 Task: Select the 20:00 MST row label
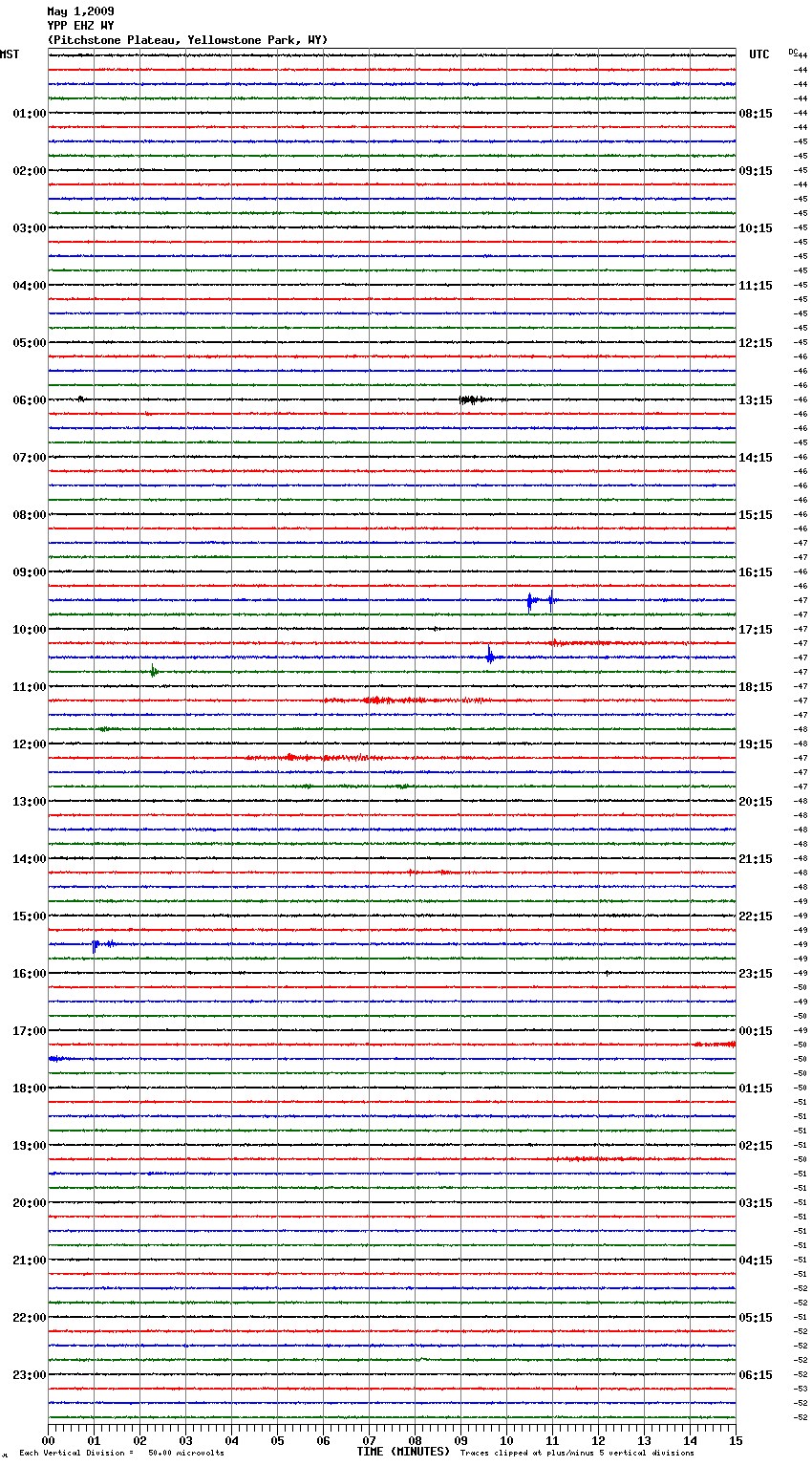pos(29,1203)
